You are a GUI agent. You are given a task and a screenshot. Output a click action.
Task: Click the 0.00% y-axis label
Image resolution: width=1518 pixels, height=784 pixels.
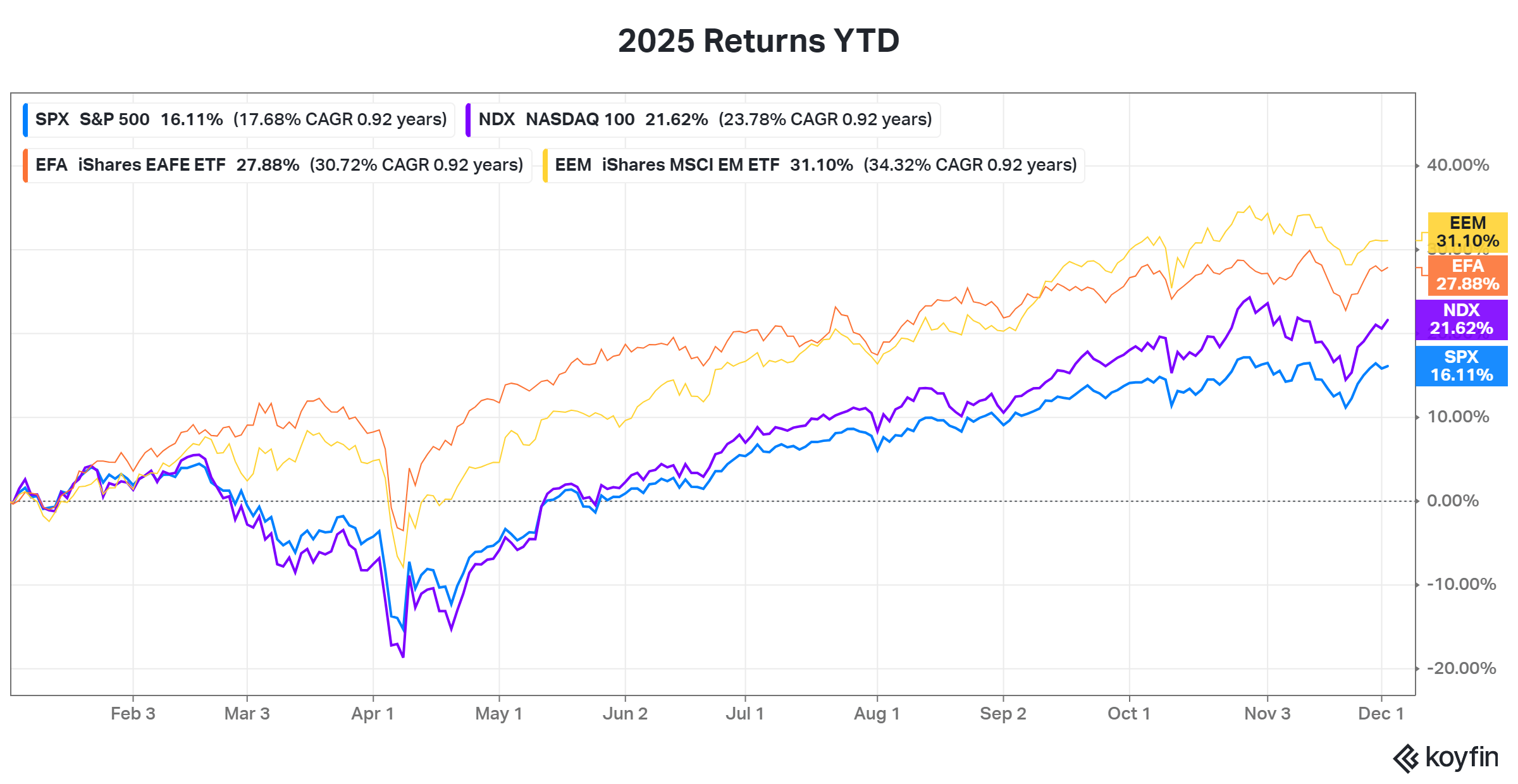pyautogui.click(x=1452, y=501)
